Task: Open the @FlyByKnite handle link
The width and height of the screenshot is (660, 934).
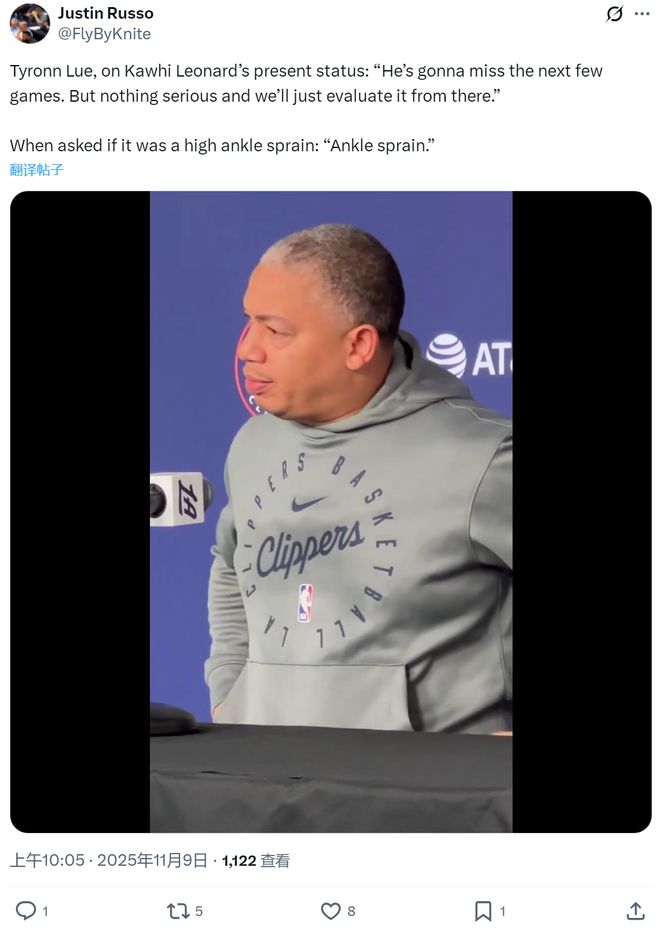Action: [x=104, y=34]
